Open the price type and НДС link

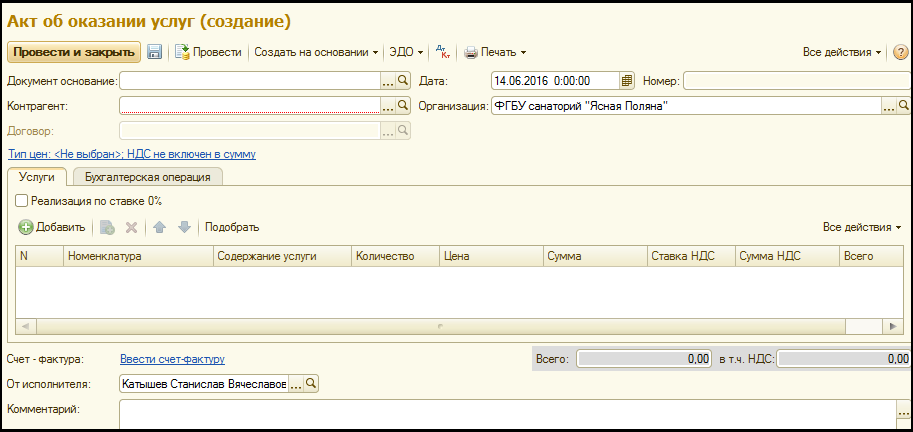click(131, 154)
